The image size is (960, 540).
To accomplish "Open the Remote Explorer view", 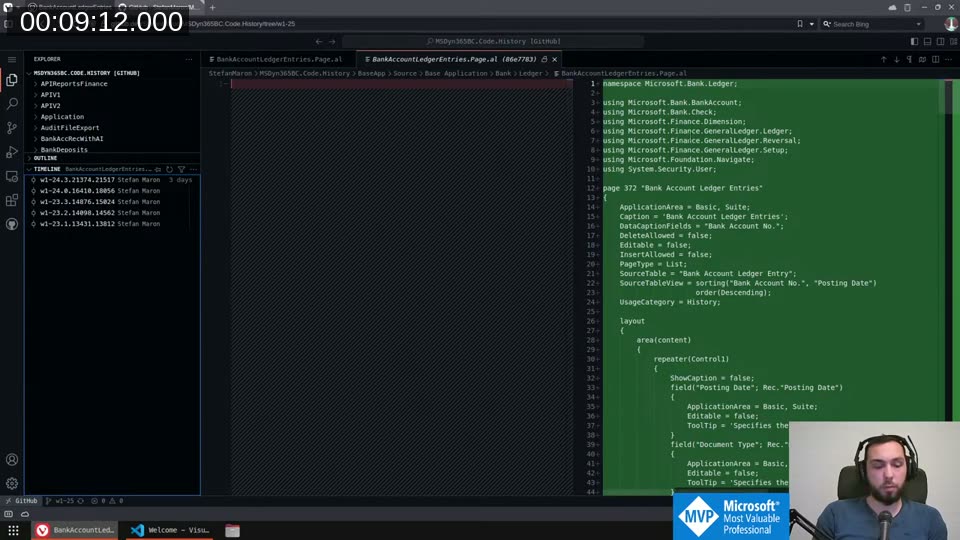I will pos(12,176).
